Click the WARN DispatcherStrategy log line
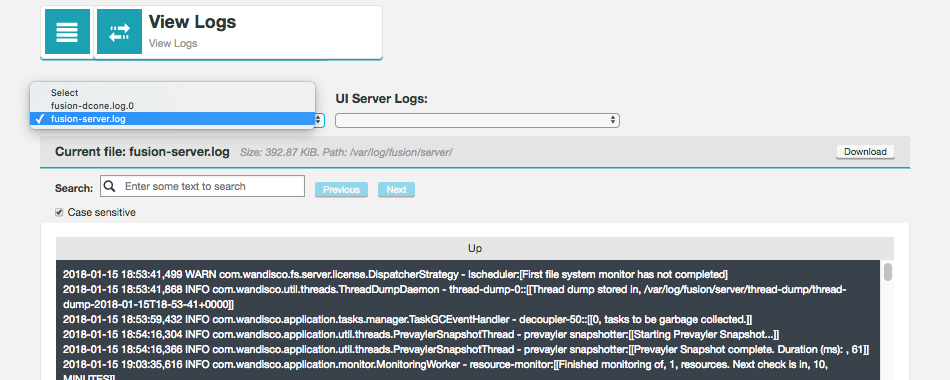This screenshot has height=380, width=950. pos(395,275)
